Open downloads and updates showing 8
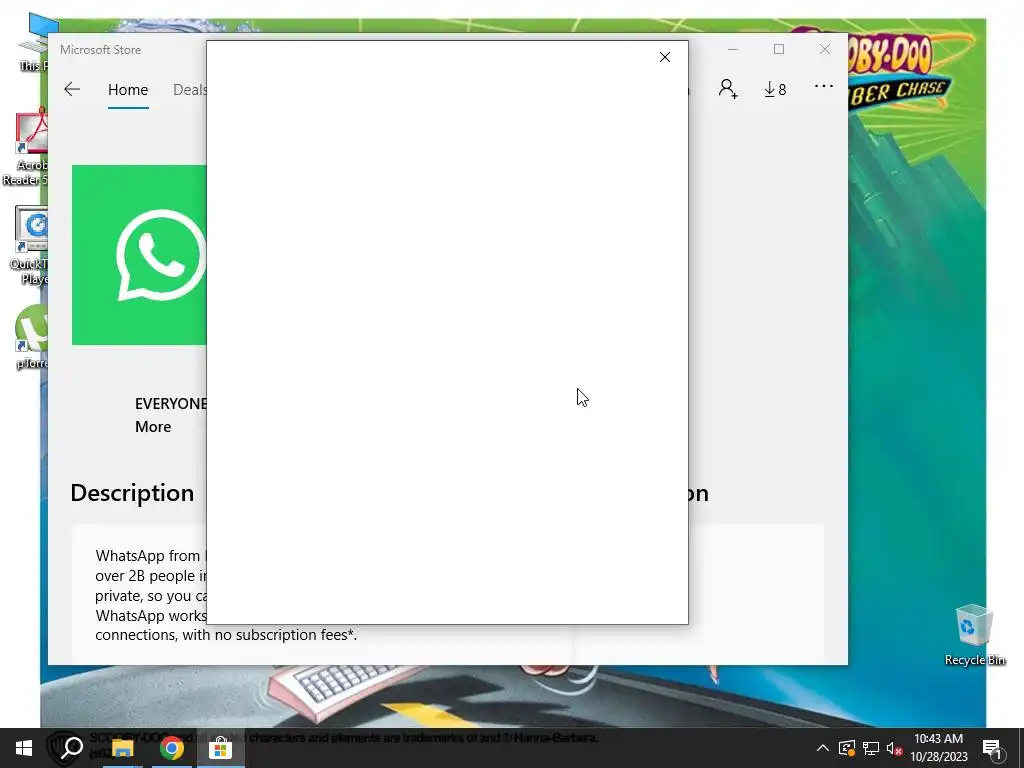 coord(775,89)
